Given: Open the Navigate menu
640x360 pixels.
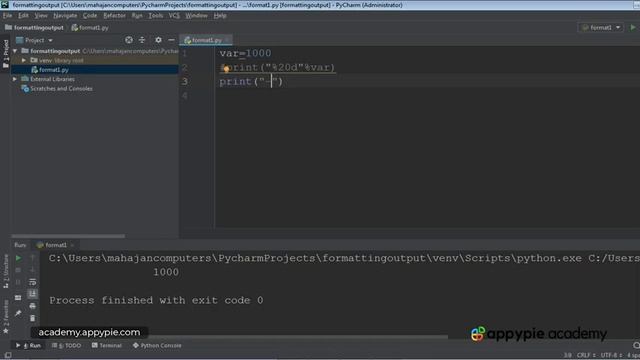Looking at the screenshot, I should (65, 16).
